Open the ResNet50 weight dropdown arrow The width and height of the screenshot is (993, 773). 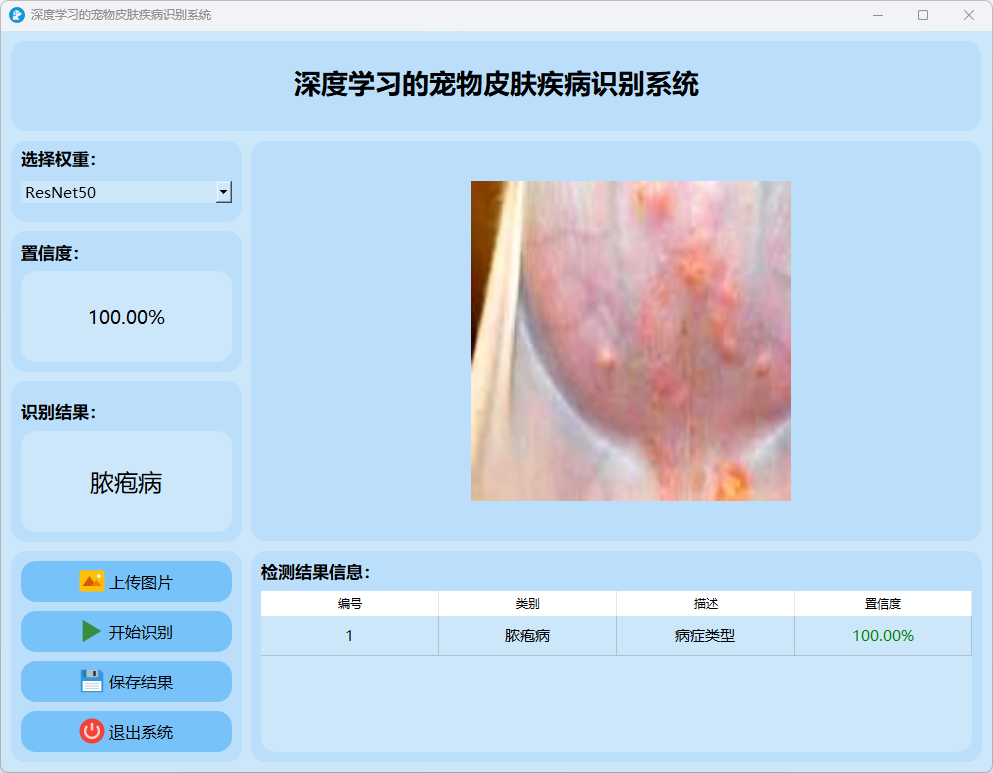pyautogui.click(x=224, y=192)
